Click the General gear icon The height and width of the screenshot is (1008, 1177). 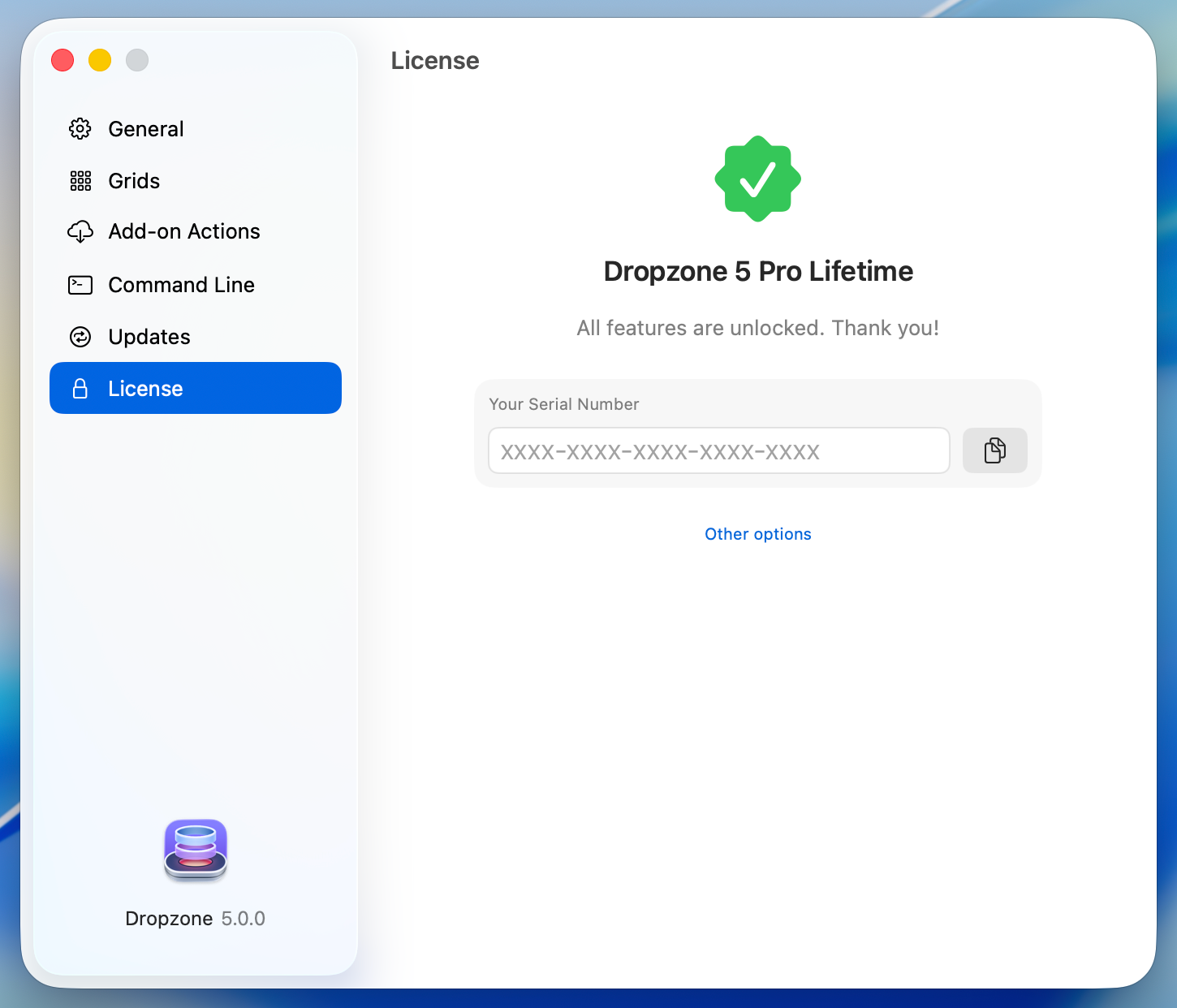click(80, 129)
